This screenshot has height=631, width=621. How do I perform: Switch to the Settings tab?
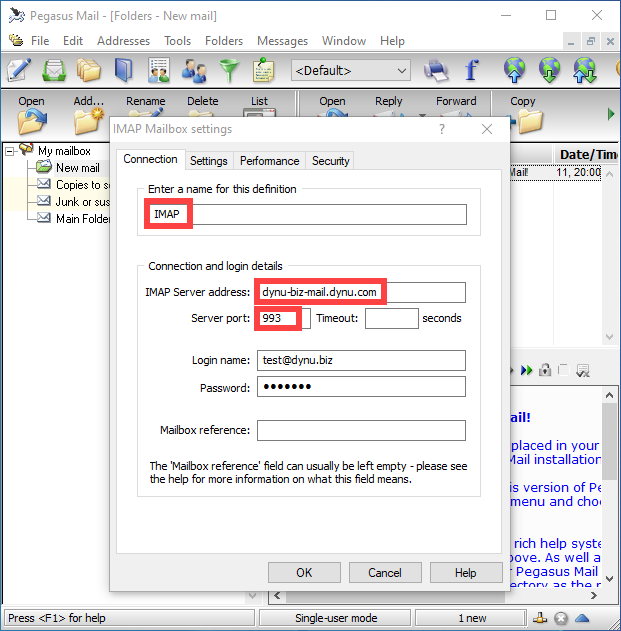pos(208,161)
